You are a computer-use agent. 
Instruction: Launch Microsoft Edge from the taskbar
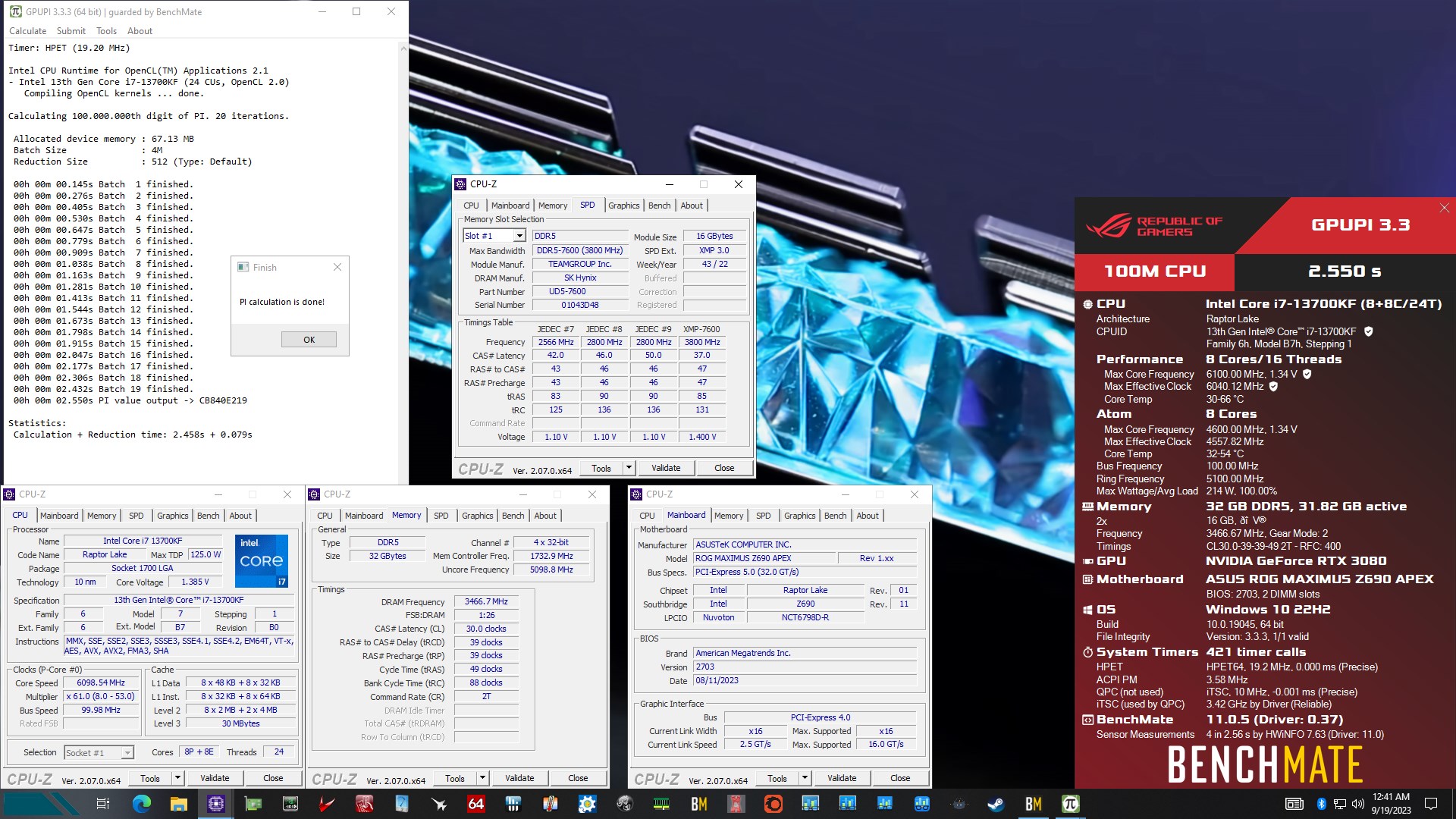tap(141, 804)
